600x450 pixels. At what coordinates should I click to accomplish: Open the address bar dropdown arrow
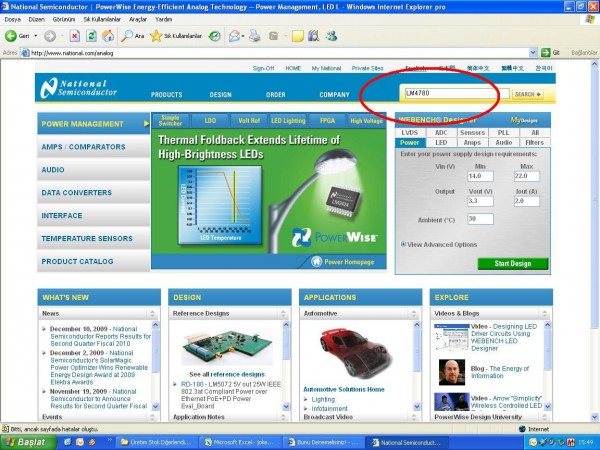coord(532,53)
